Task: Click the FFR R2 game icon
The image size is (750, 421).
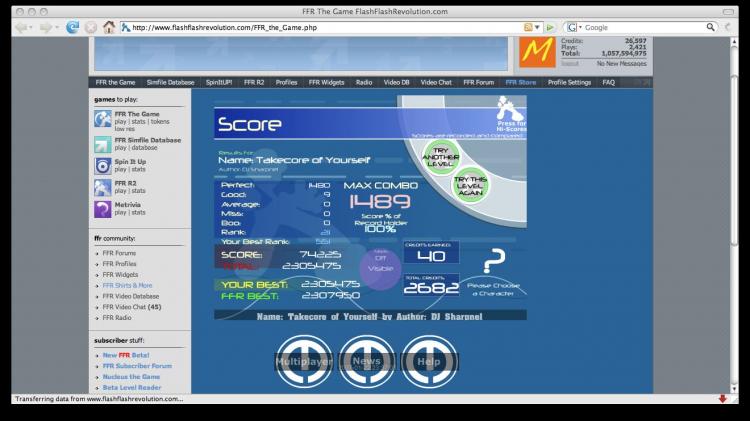Action: 103,187
